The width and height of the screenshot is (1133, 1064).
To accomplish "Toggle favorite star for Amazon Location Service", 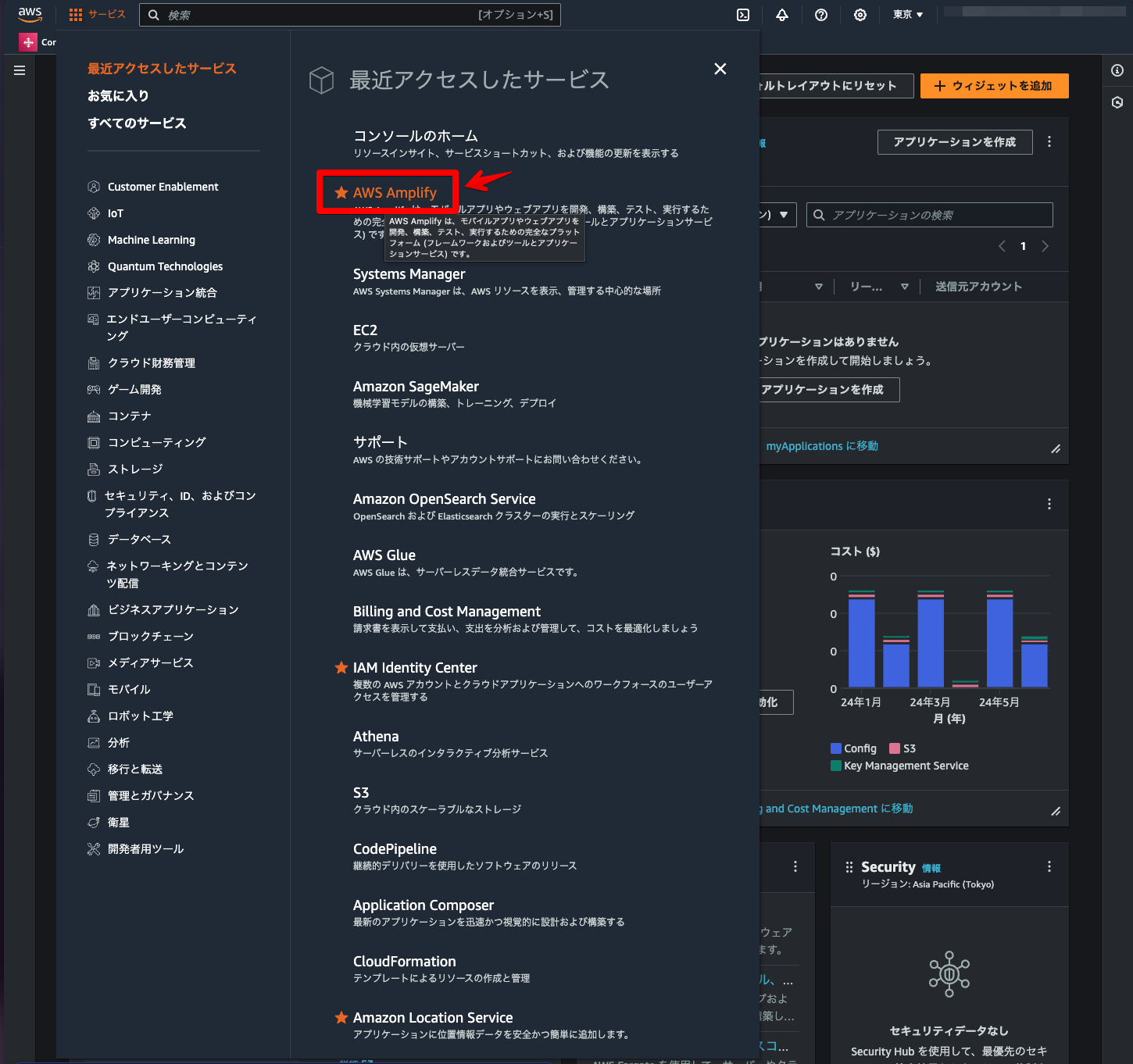I will coord(341,1017).
